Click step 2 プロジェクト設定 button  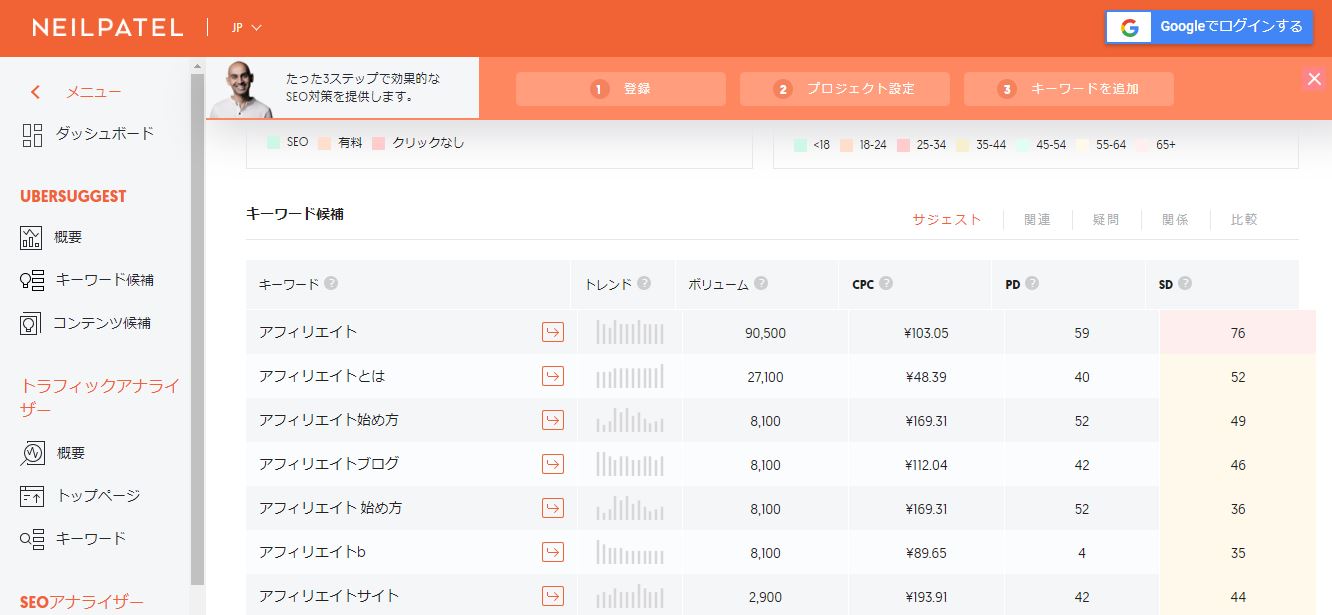point(845,89)
